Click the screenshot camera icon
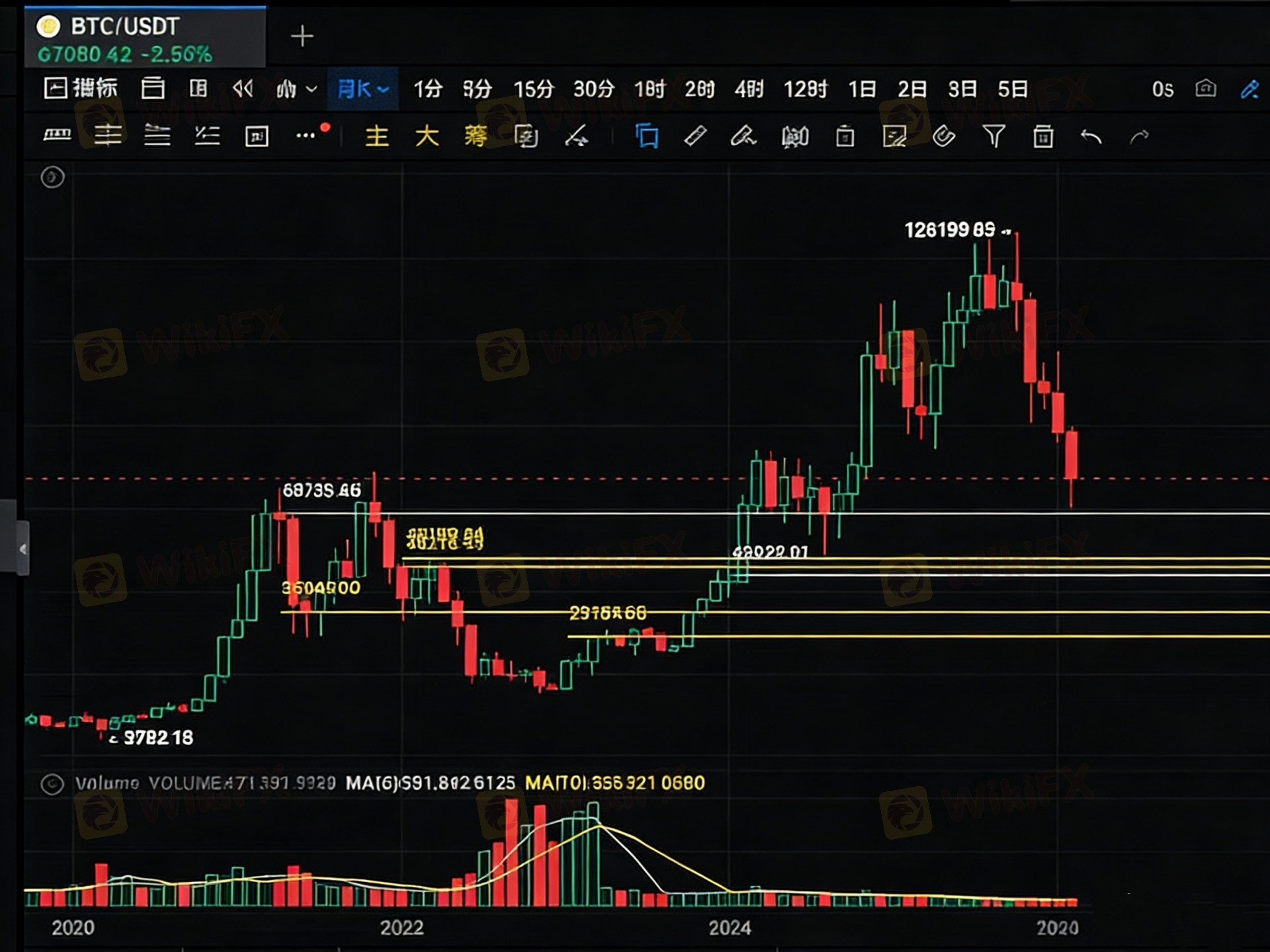This screenshot has width=1270, height=952. pos(1205,89)
